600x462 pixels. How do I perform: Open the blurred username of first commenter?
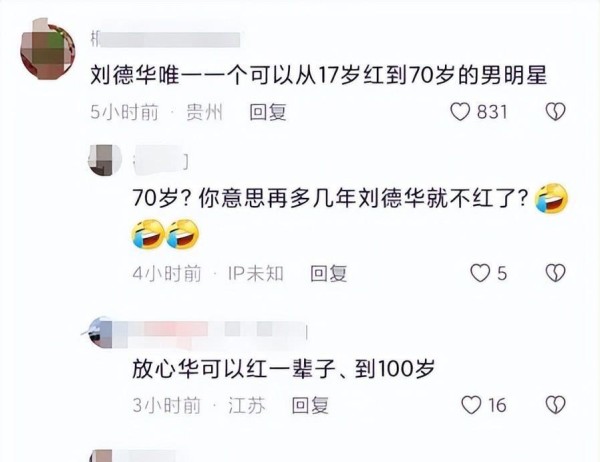click(x=165, y=40)
